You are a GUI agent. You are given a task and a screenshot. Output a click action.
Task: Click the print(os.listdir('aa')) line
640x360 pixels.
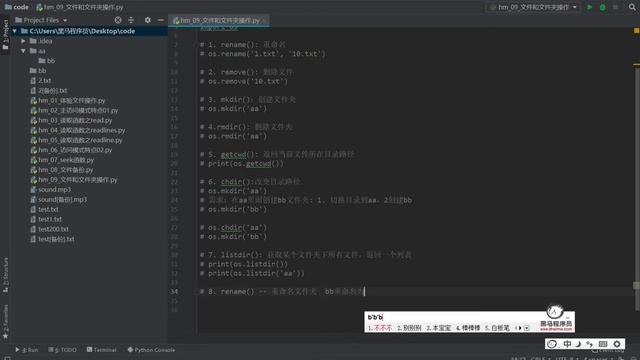click(252, 273)
